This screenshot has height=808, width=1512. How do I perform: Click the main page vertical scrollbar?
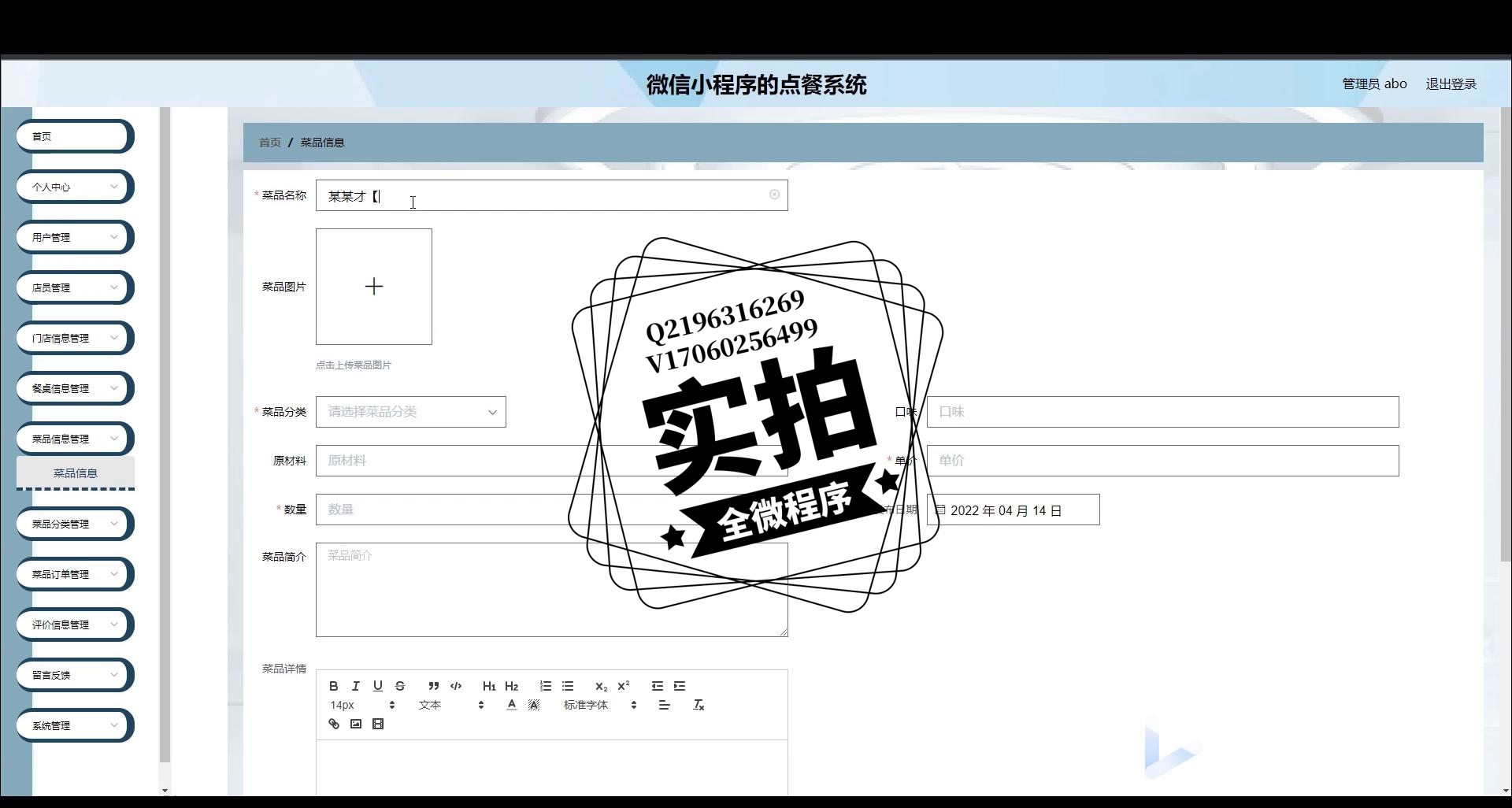1506,335
